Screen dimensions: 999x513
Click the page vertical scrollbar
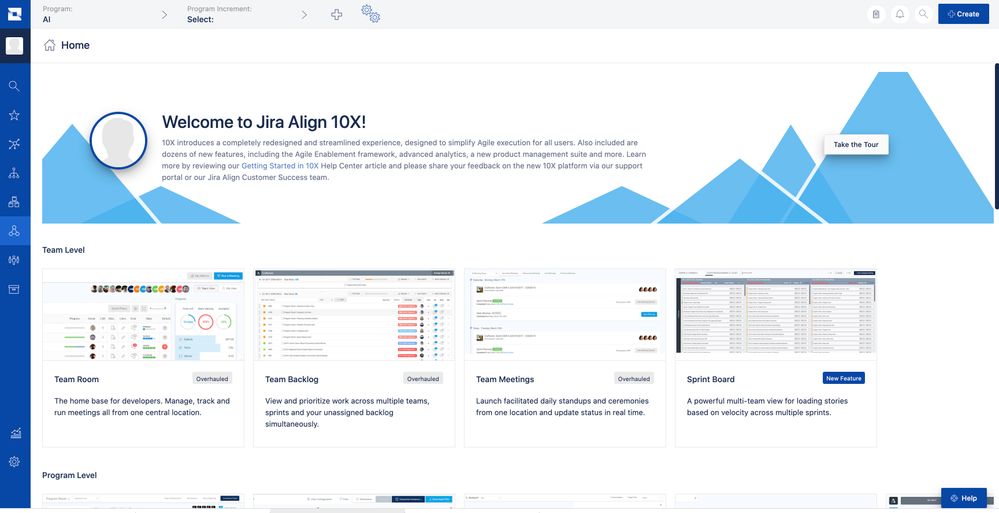[x=996, y=135]
